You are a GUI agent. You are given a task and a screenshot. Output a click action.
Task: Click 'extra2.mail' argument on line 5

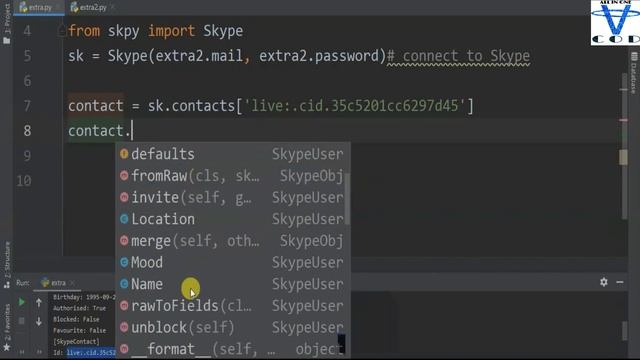[199, 56]
